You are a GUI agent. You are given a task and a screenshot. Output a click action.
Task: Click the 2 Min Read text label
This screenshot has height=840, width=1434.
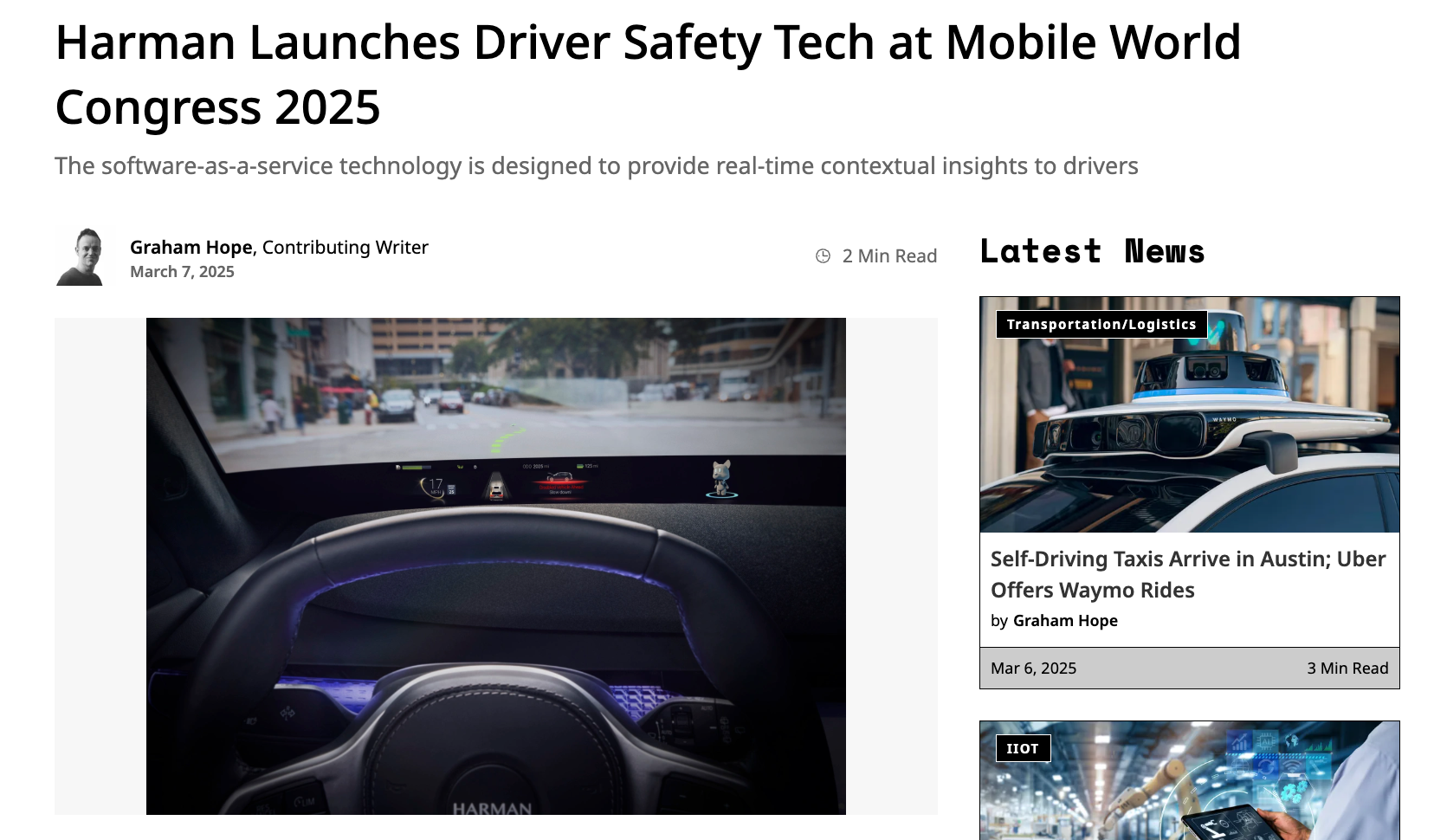[x=889, y=255]
